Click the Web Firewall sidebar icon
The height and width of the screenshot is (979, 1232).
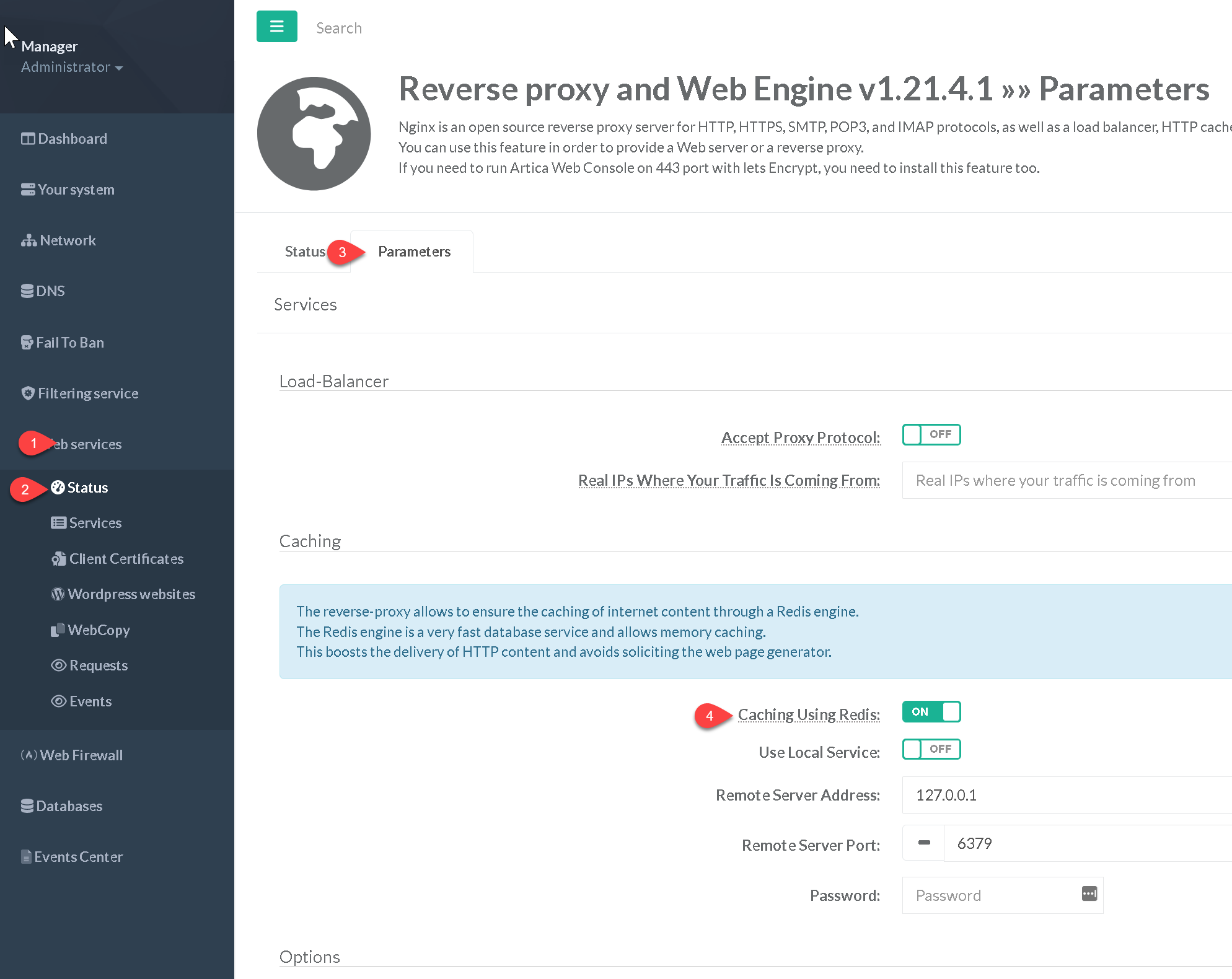tap(29, 755)
